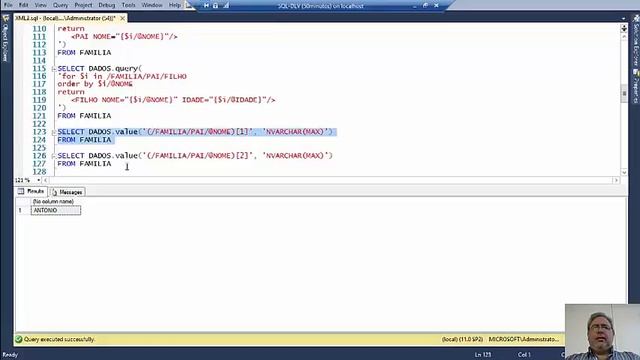Open the Properties side panel

point(636,87)
